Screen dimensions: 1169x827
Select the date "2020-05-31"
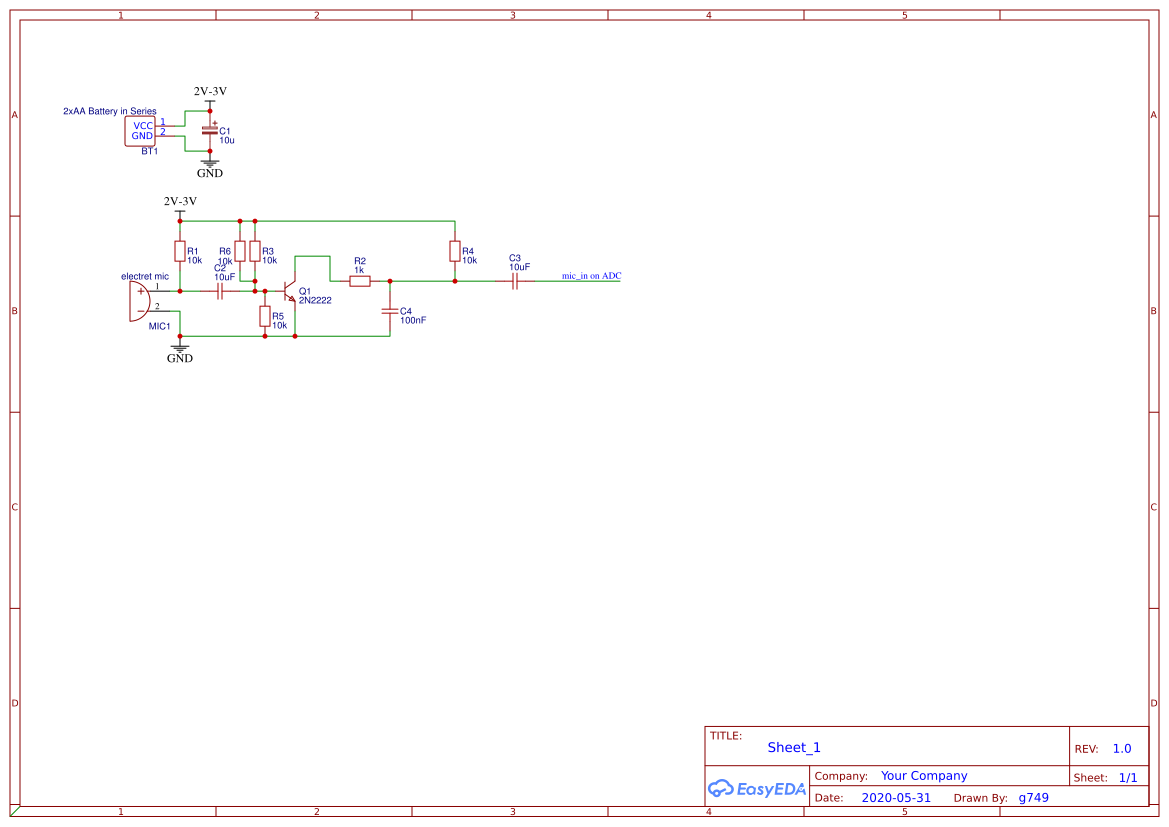coord(896,798)
